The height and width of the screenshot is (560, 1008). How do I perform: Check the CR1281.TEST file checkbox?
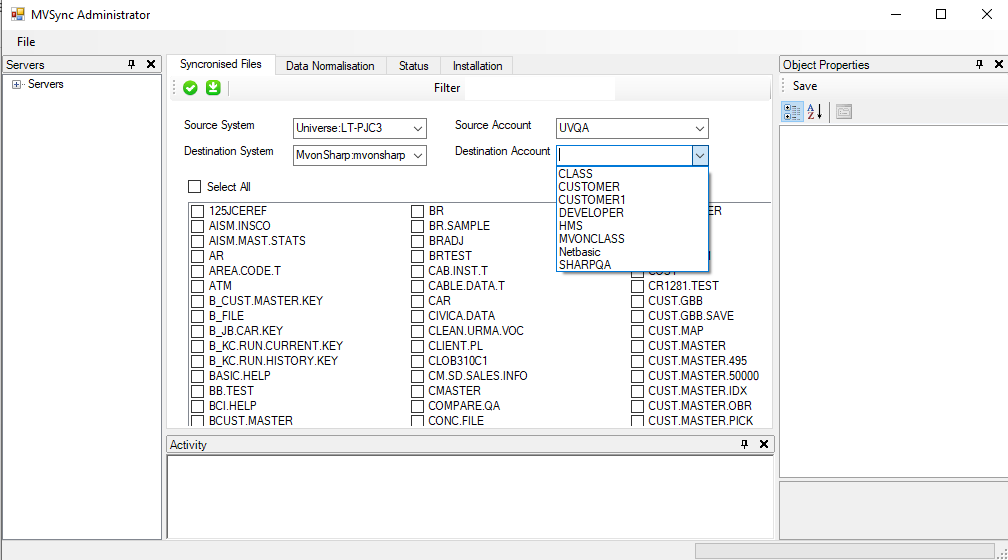637,286
